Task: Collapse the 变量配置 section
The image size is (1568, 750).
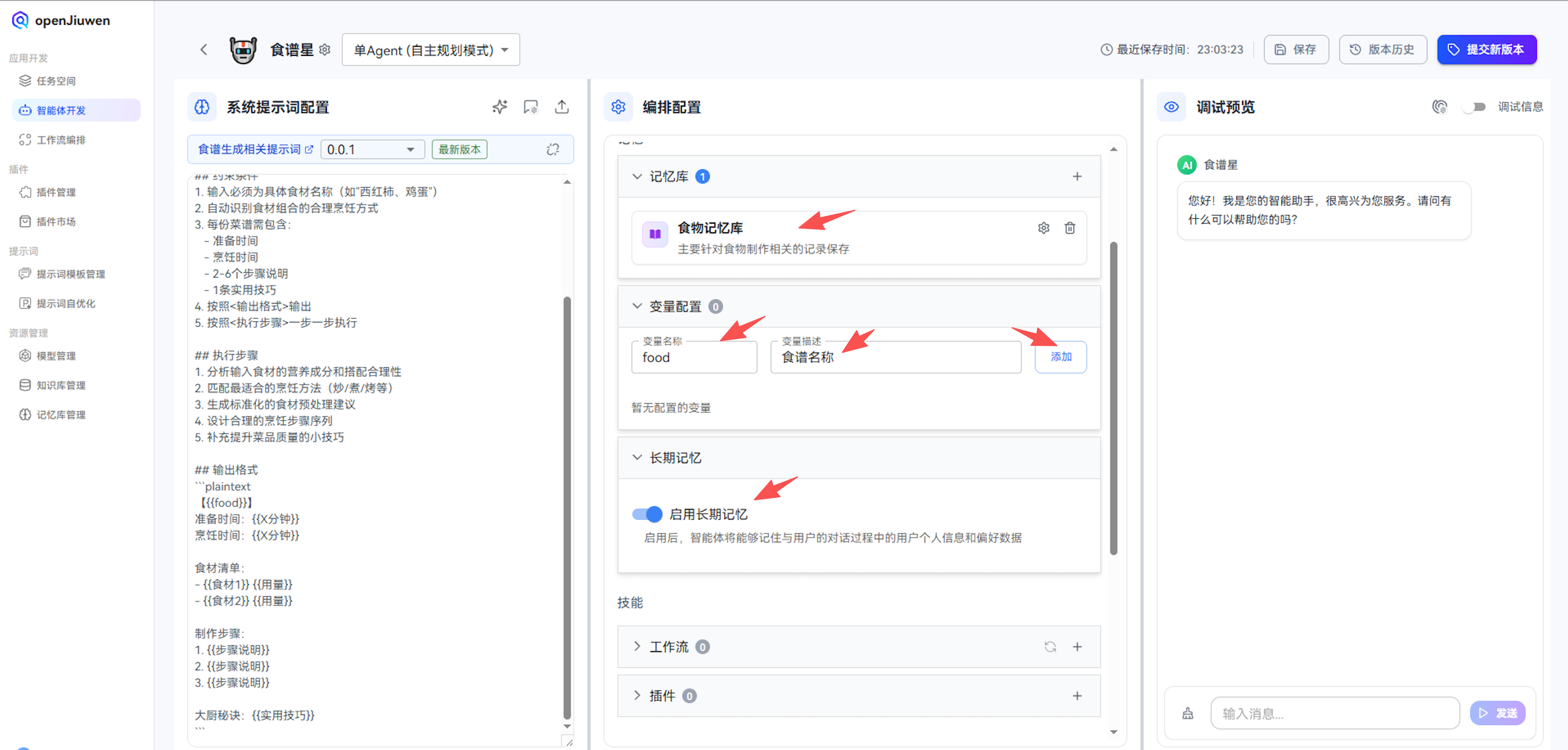Action: 637,306
